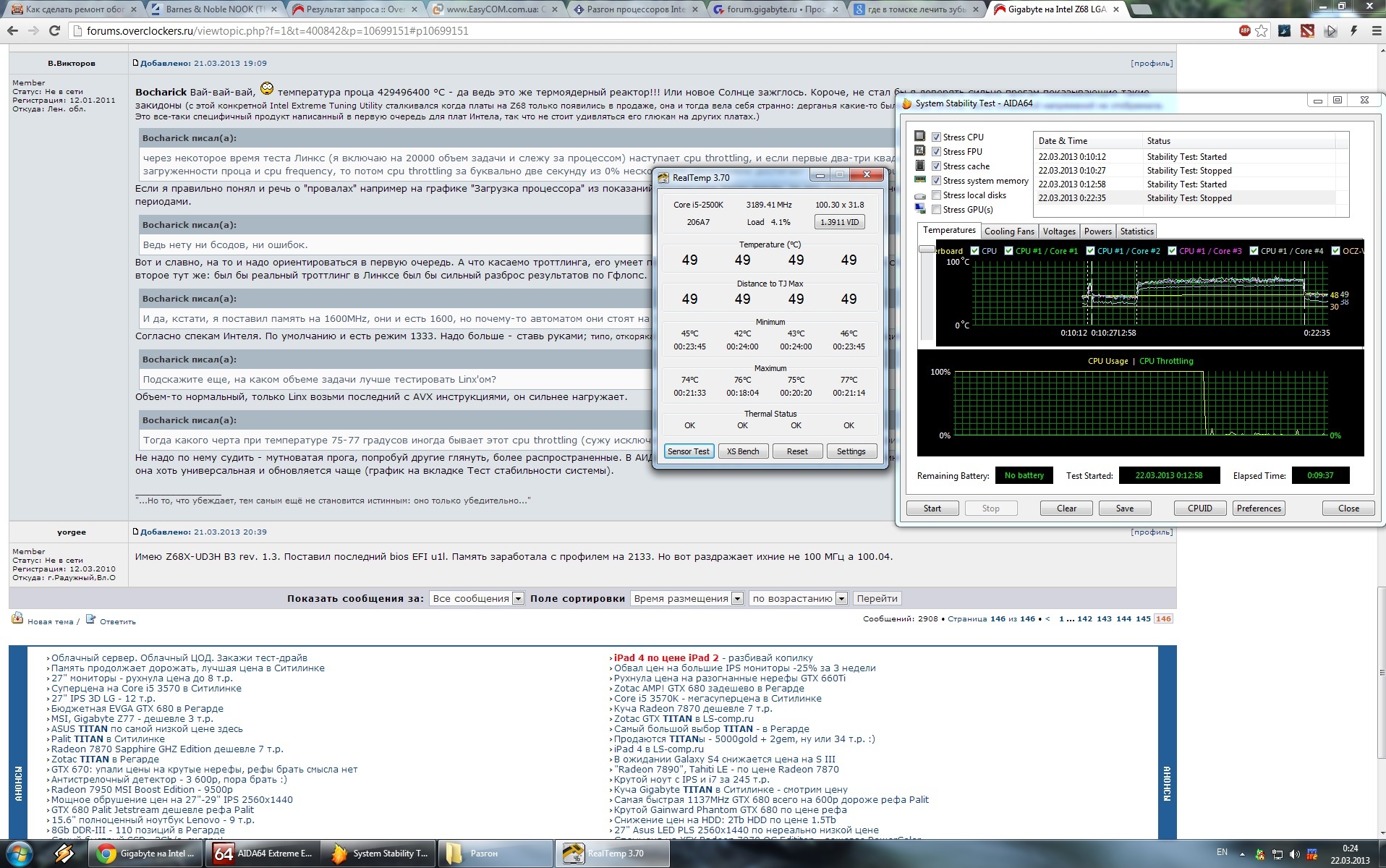Go back to the previous page
The width and height of the screenshot is (1386, 868).
click(x=12, y=31)
